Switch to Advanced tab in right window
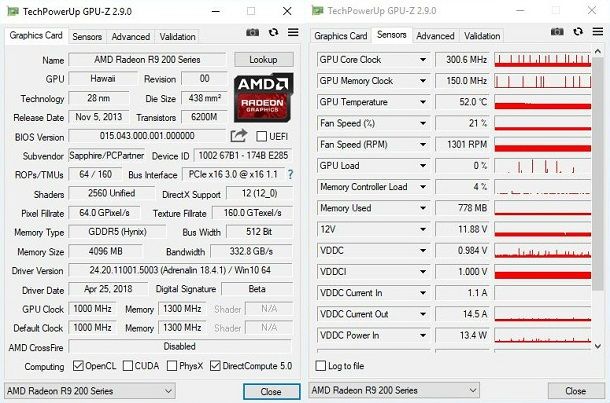The image size is (610, 403). tap(435, 36)
